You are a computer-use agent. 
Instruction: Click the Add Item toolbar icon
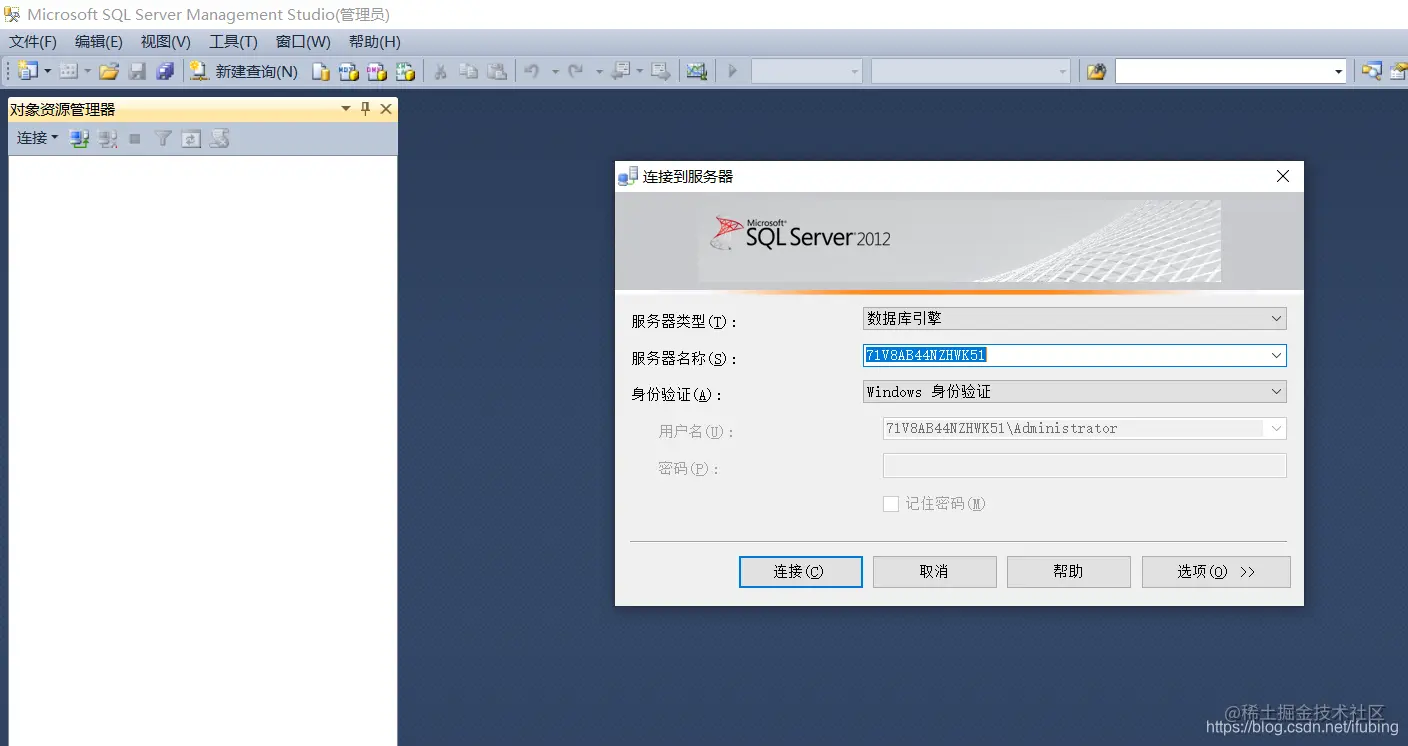tap(68, 71)
